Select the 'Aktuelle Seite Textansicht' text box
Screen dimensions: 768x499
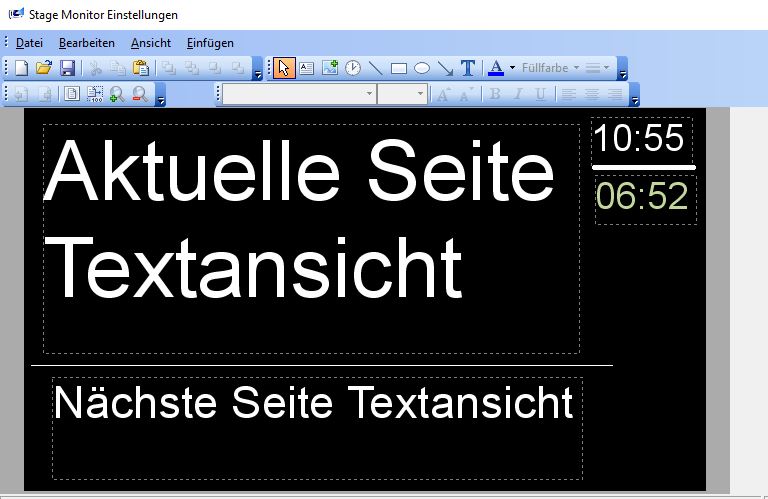click(312, 238)
